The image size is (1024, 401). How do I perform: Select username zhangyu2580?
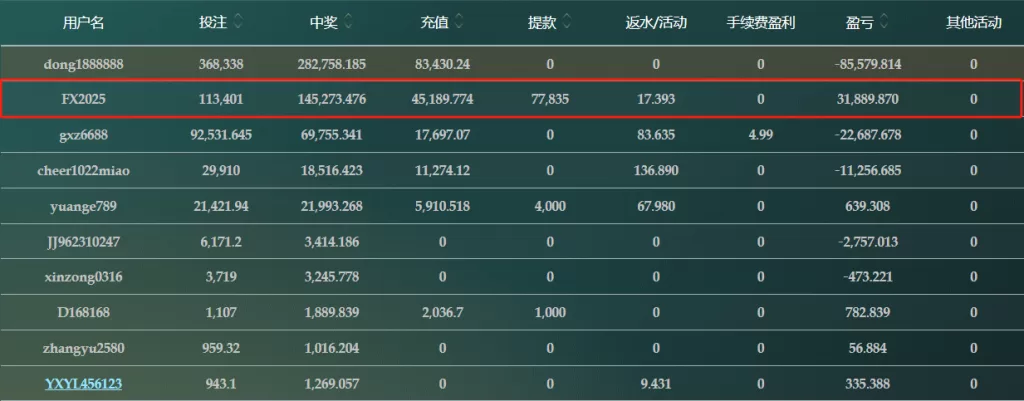pos(84,348)
